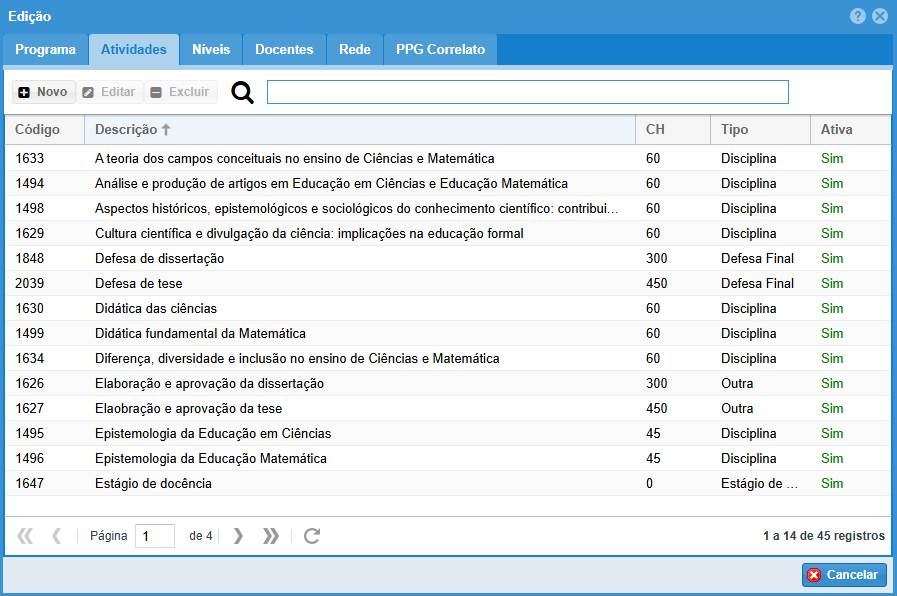Select the Estágio de docência row

pyautogui.click(x=153, y=483)
